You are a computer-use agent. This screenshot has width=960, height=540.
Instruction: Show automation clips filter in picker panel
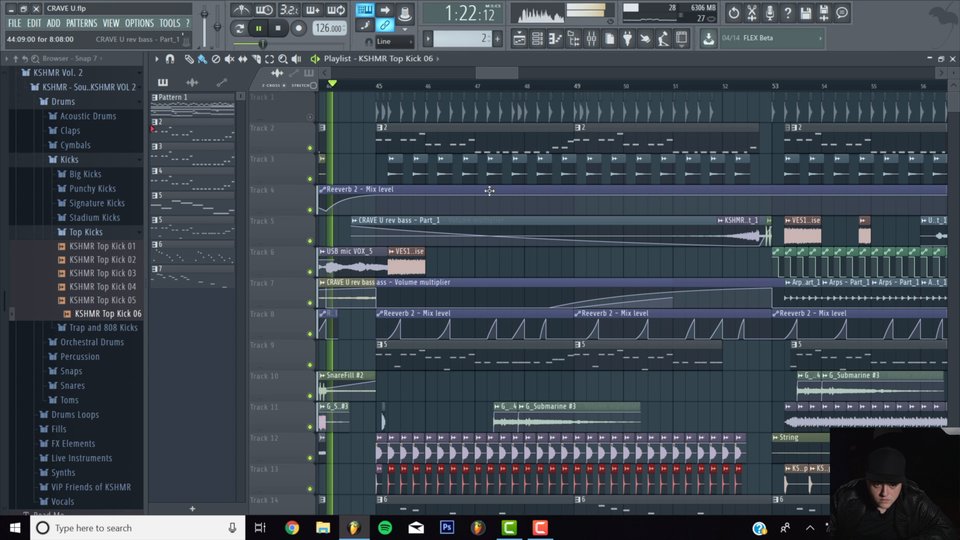click(222, 82)
